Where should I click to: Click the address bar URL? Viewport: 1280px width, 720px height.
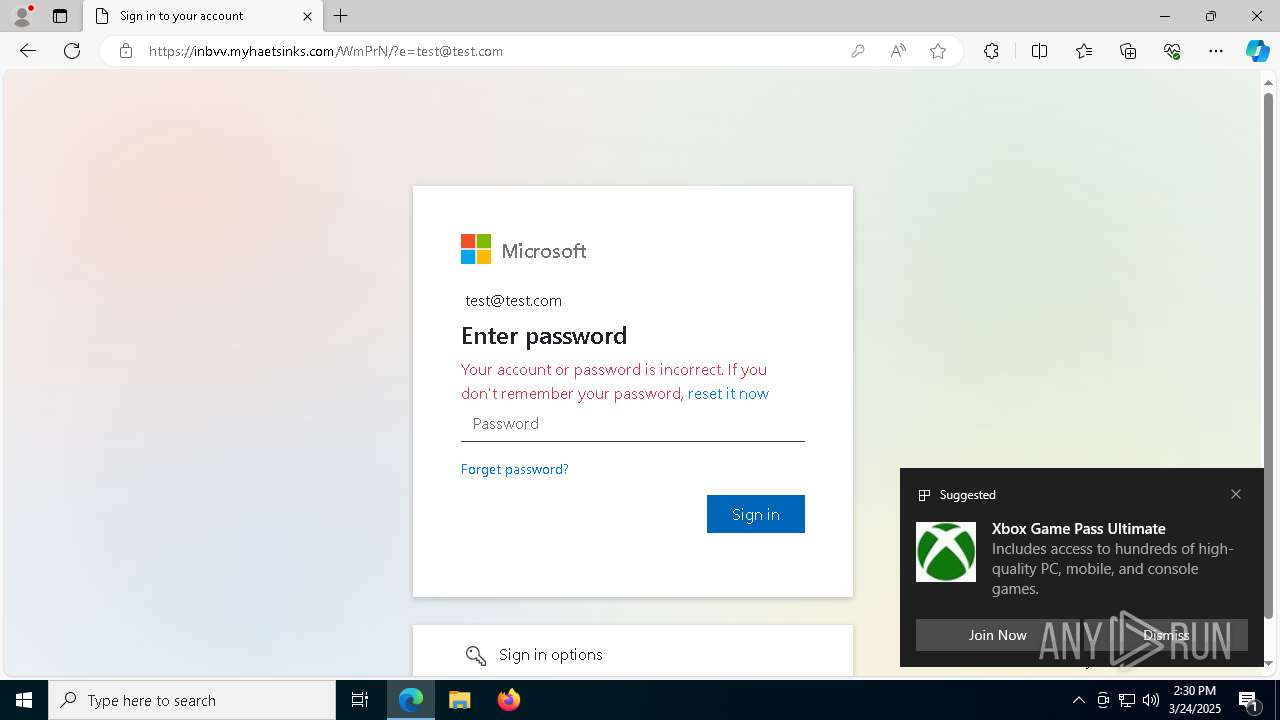(326, 51)
